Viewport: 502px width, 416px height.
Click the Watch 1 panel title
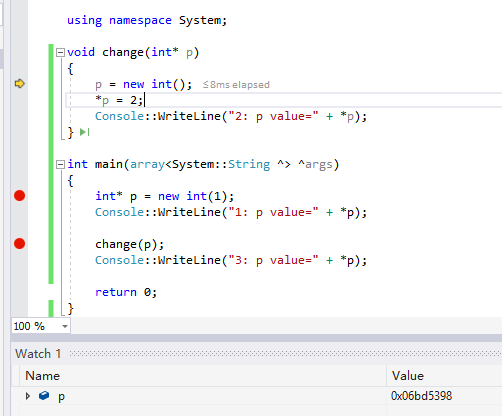coord(38,354)
